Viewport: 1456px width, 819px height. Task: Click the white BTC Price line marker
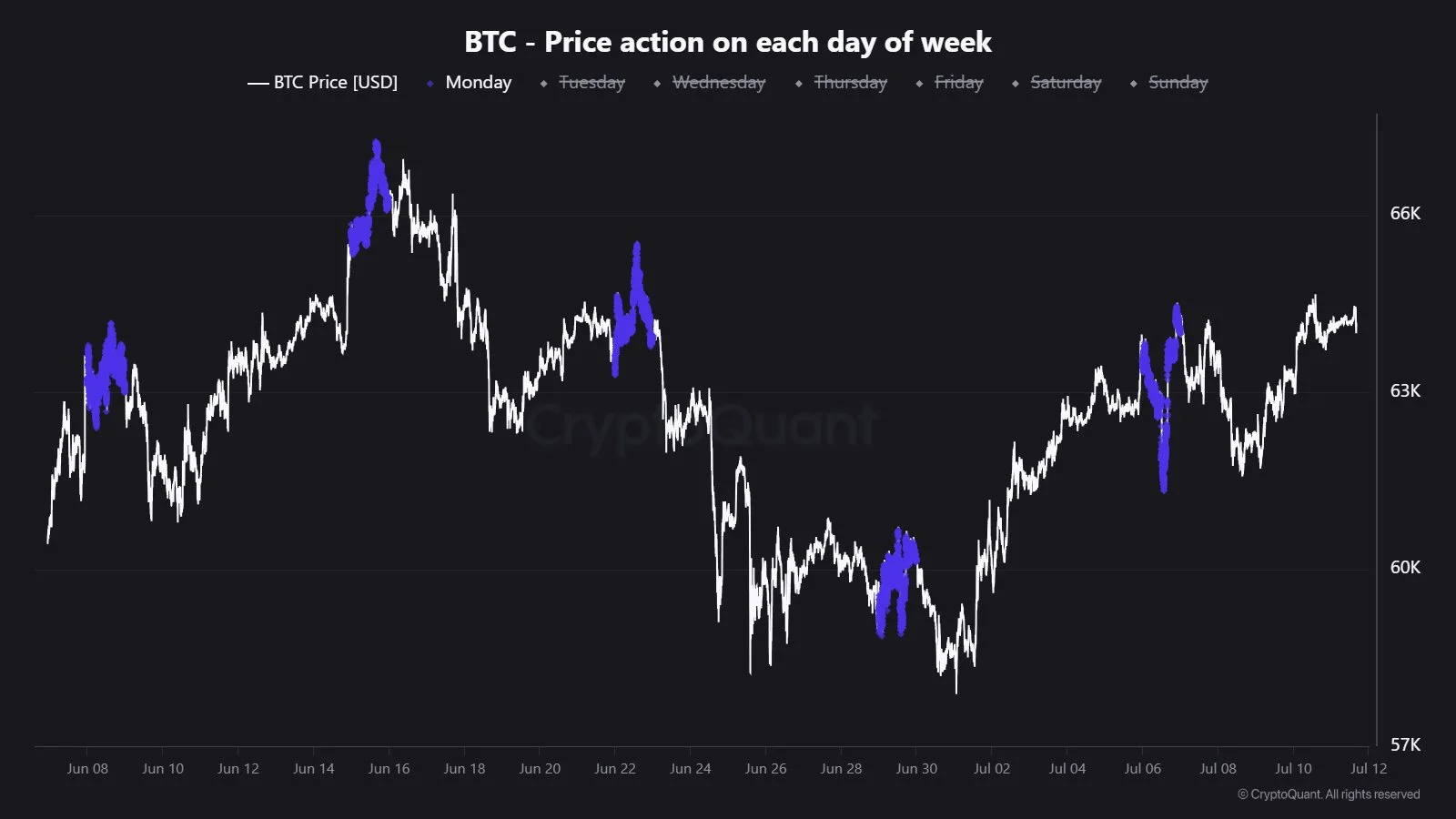tap(258, 84)
